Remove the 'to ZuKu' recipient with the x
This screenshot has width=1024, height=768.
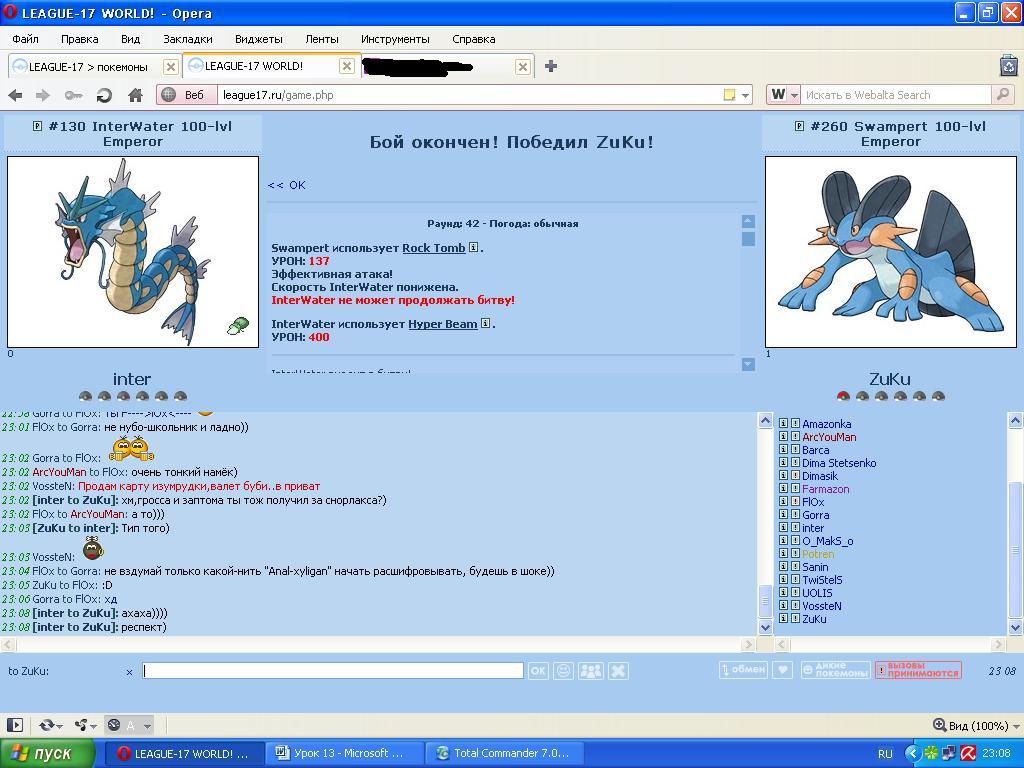129,672
